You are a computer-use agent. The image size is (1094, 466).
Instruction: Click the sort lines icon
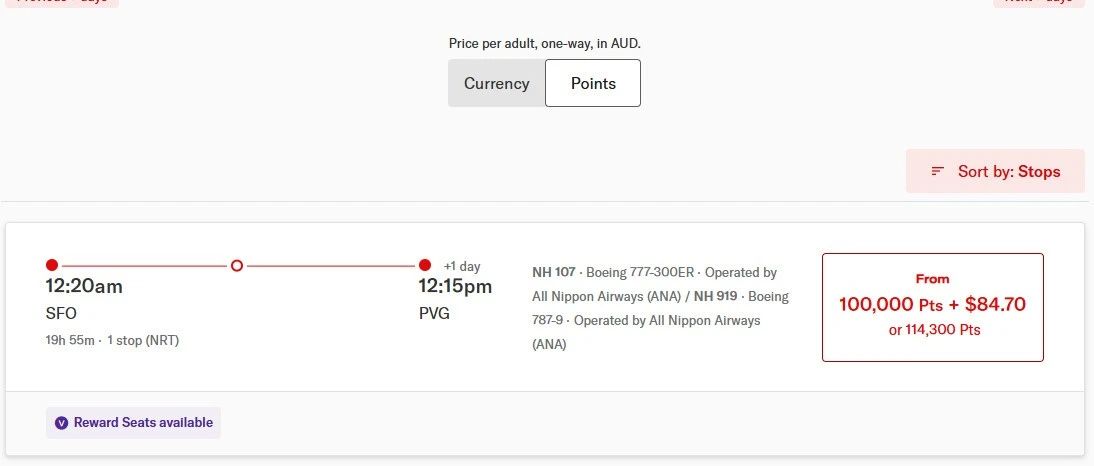pyautogui.click(x=937, y=171)
